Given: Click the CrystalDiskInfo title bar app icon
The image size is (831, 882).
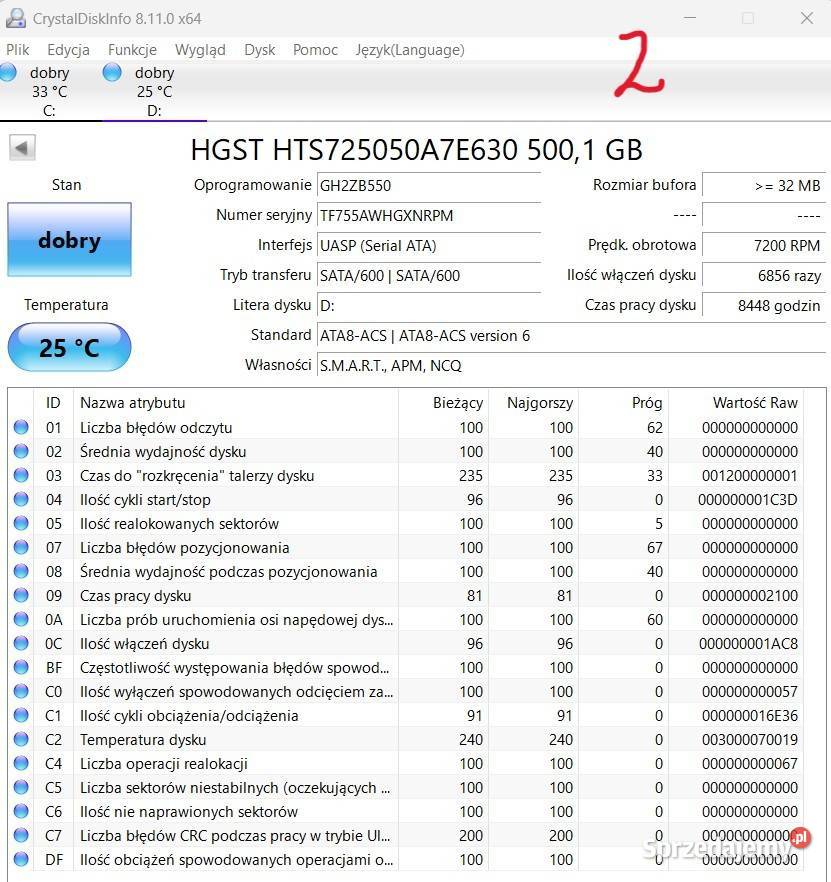Looking at the screenshot, I should coord(16,18).
